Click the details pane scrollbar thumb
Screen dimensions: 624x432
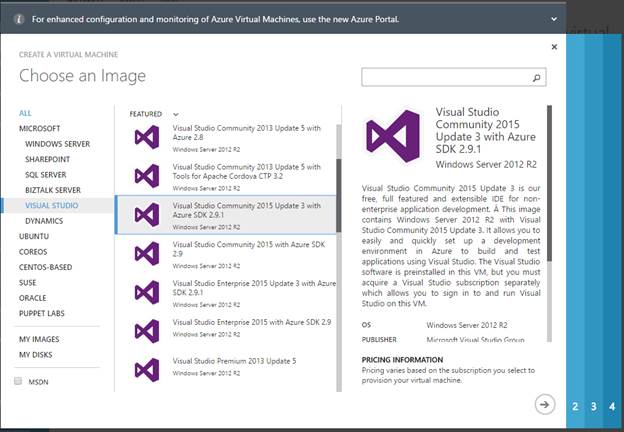pyautogui.click(x=550, y=183)
